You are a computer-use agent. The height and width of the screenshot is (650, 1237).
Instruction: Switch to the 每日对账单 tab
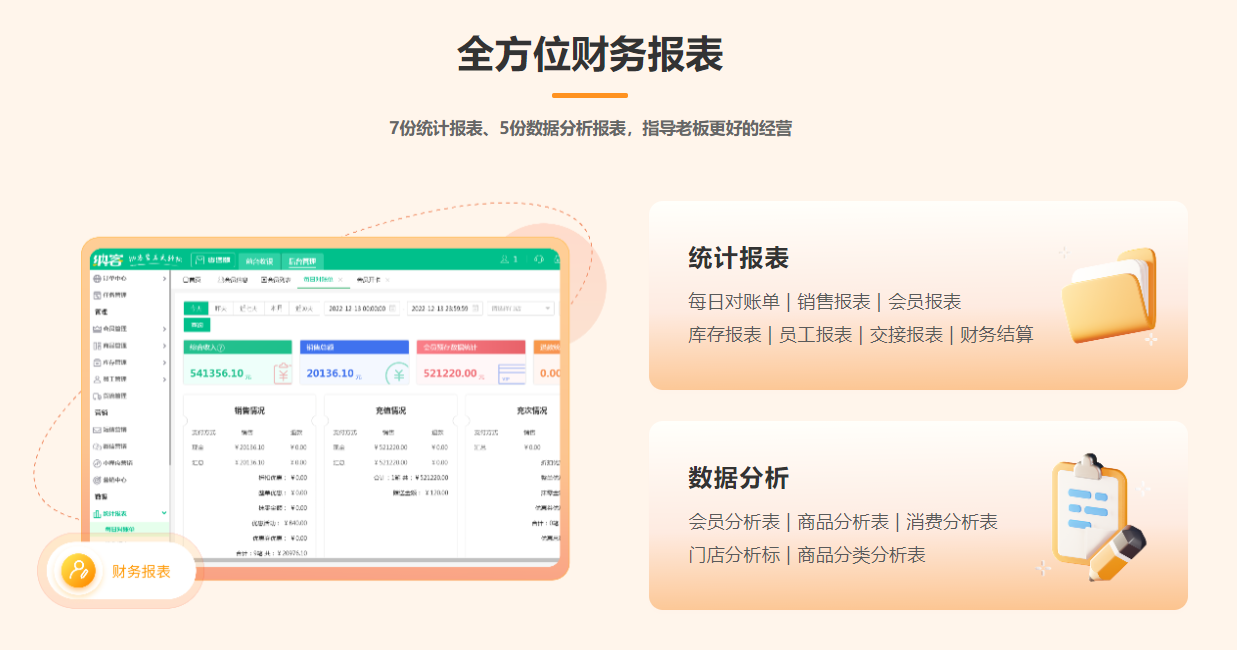(320, 279)
